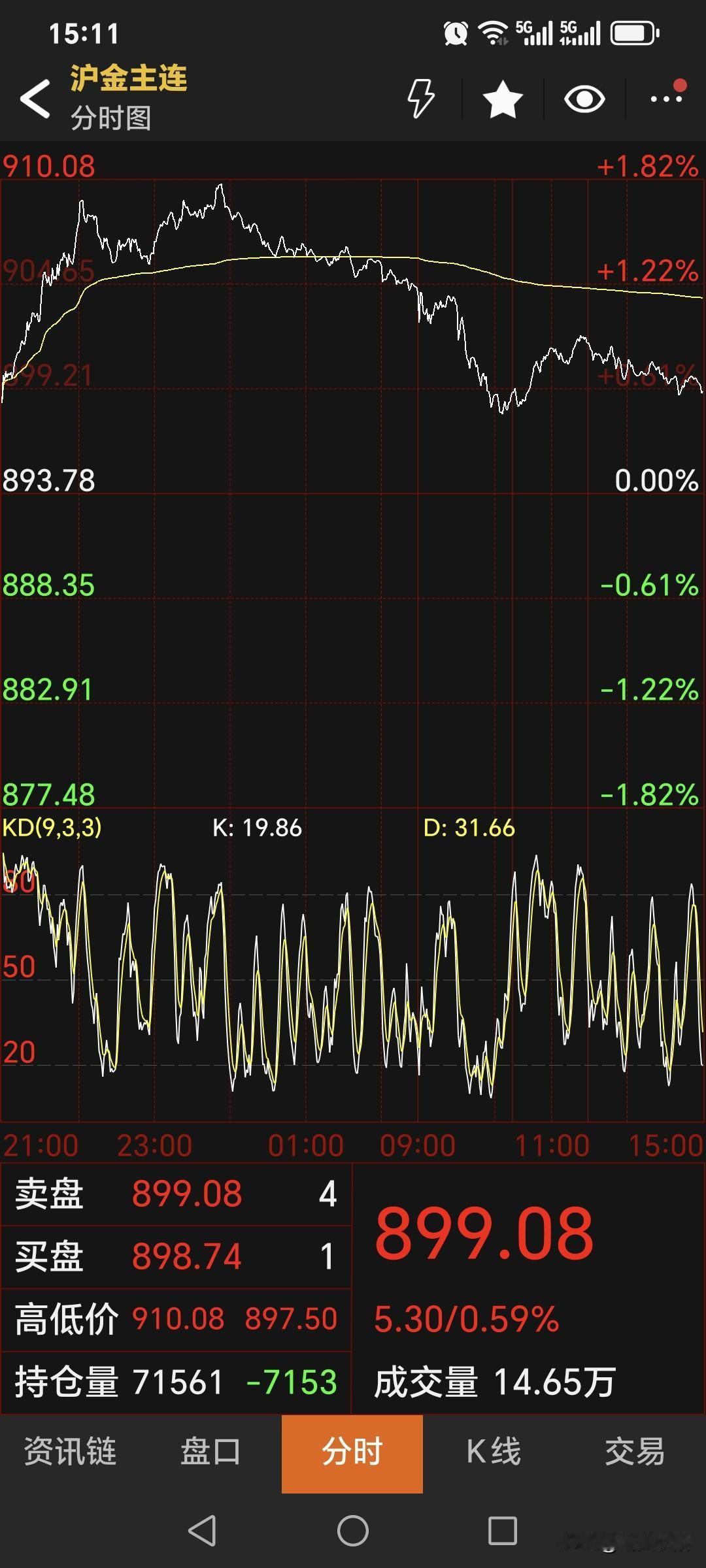Tap the 11:00 time axis marker
Screen dimensions: 706x1568
click(x=552, y=1145)
